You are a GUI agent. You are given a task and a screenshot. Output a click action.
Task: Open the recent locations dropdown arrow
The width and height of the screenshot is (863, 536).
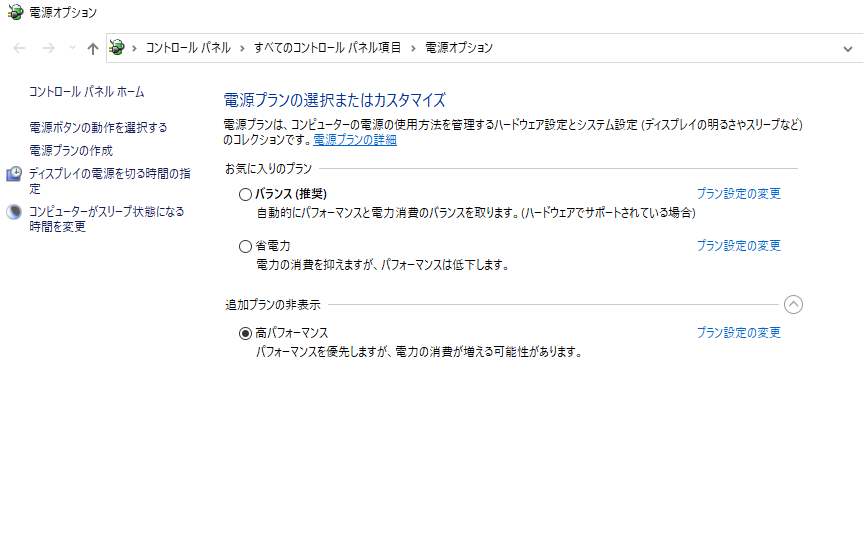coord(72,48)
